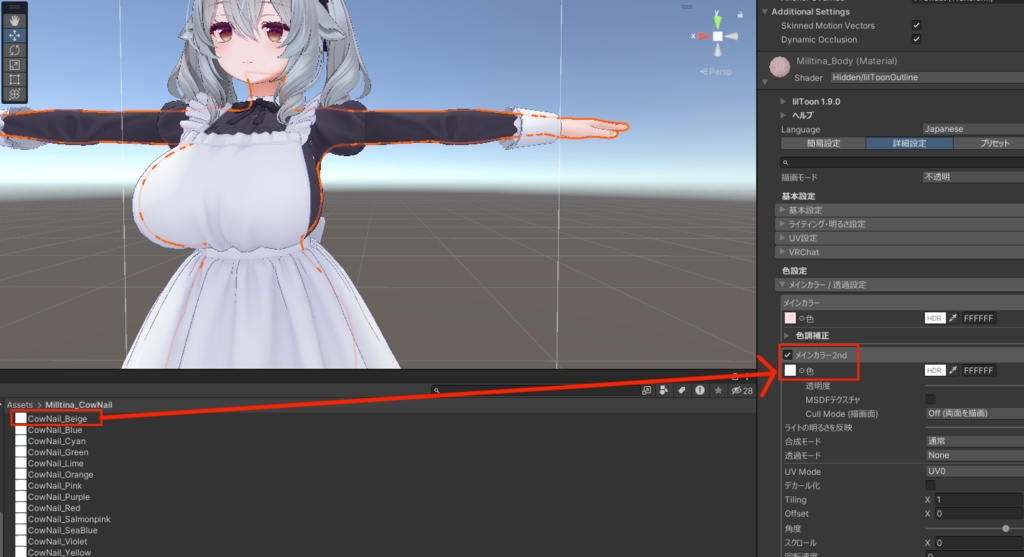The width and height of the screenshot is (1024, 557).
Task: Click the Tiling X input field
Action: [x=979, y=500]
